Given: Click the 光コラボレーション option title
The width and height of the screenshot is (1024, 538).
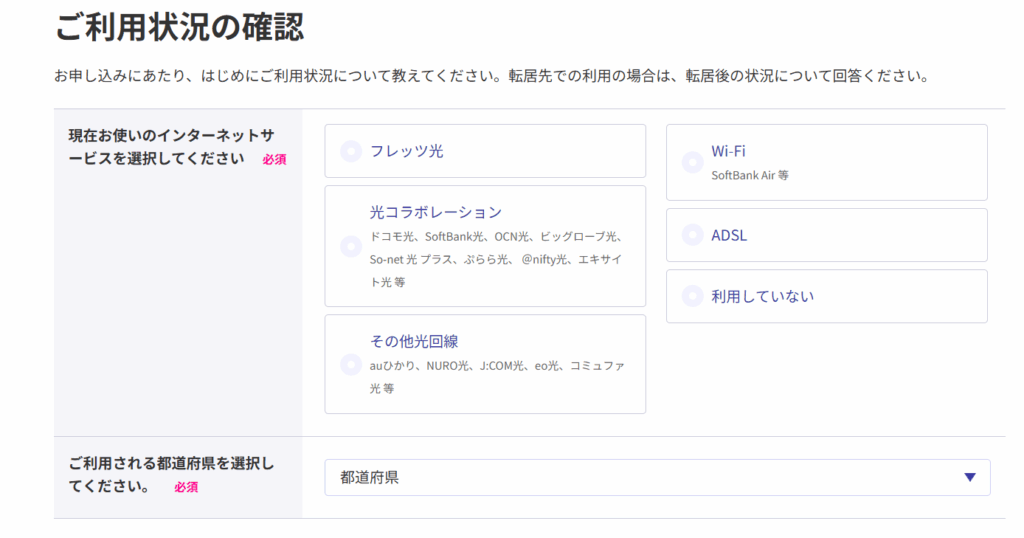Looking at the screenshot, I should pos(435,212).
